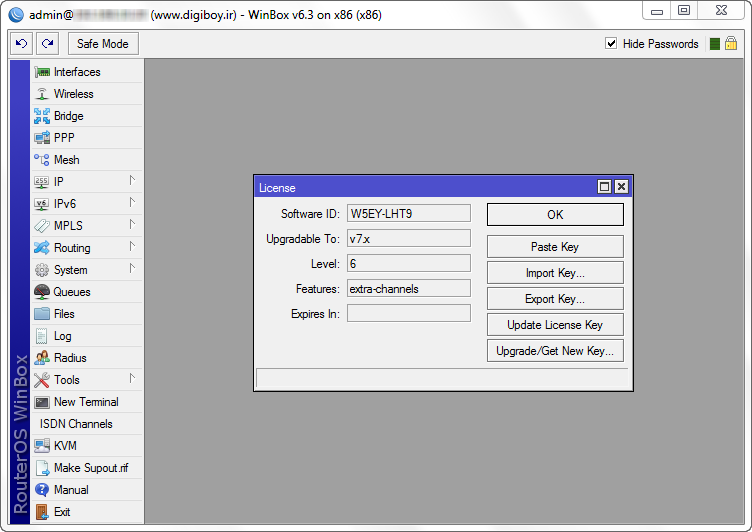This screenshot has height=532, width=752.
Task: Click the Log document icon
Action: pyautogui.click(x=42, y=336)
